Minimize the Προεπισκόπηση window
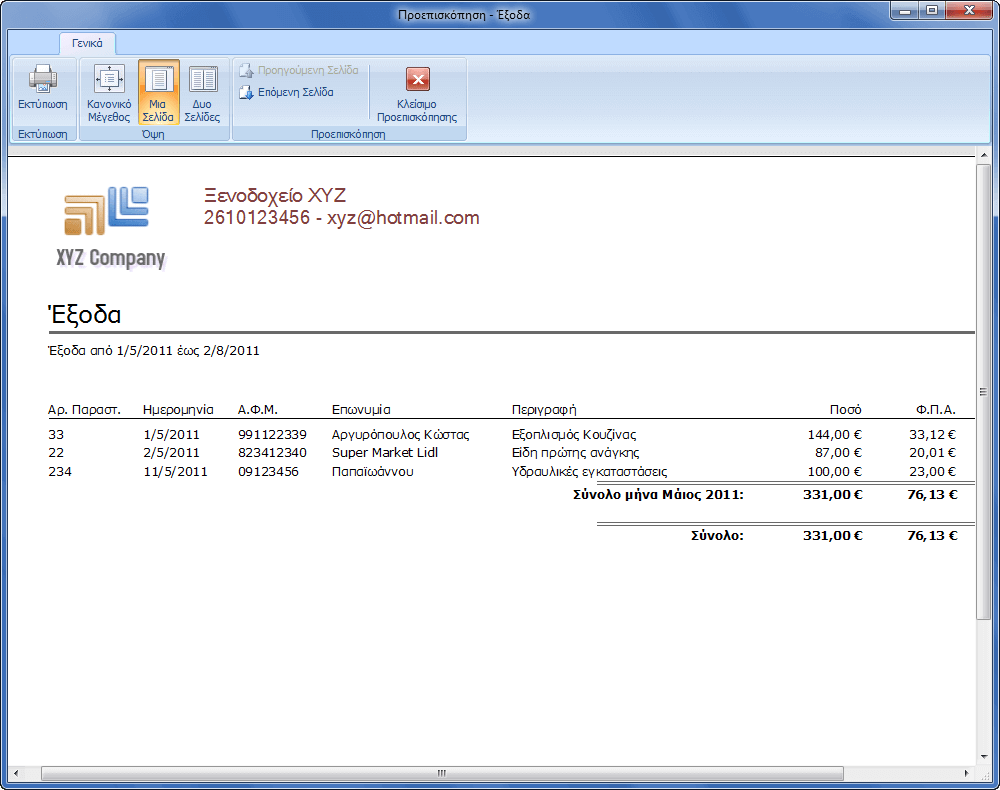 pyautogui.click(x=906, y=11)
